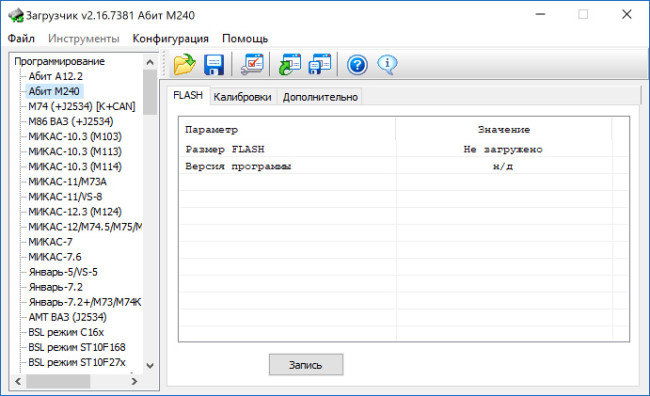Click the read-from-ECU green arrow icon
650x396 pixels.
coord(289,65)
